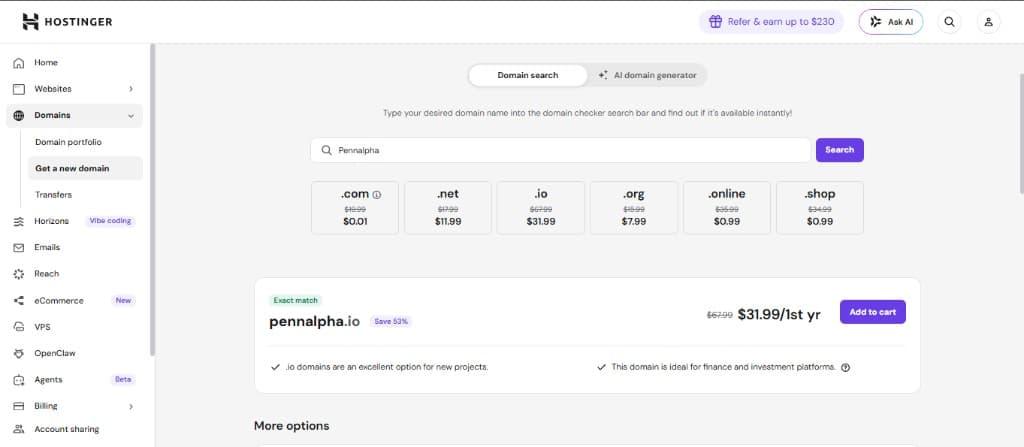Click the Account sharing people icon

coord(19,429)
